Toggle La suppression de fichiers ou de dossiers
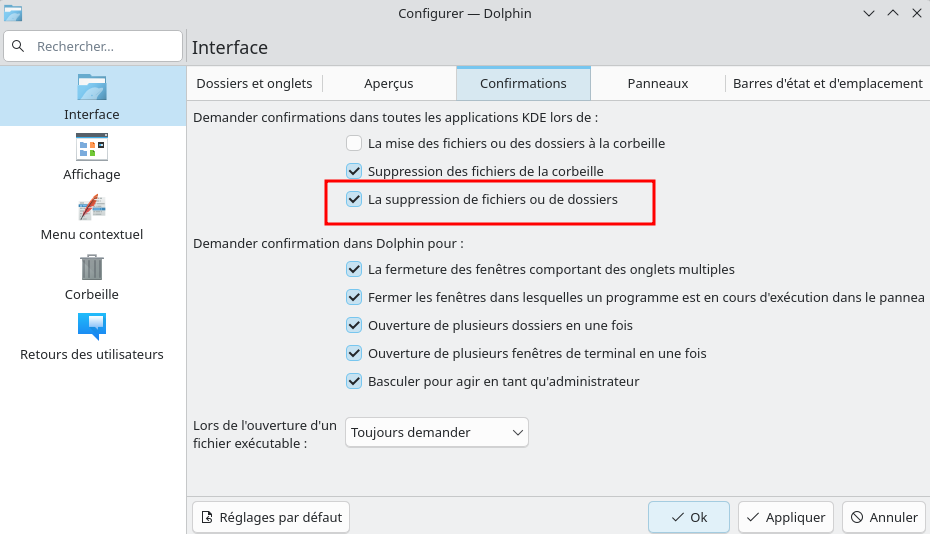This screenshot has height=534, width=930. click(354, 199)
